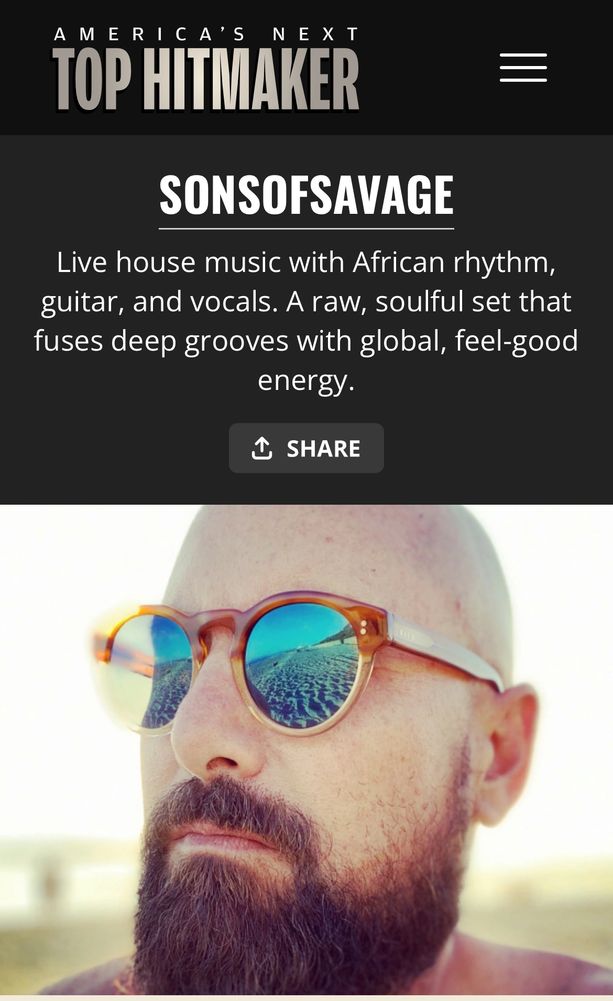Select the SONSOFSAVAGE artist heading
Image resolution: width=613 pixels, height=1001 pixels.
(x=306, y=195)
